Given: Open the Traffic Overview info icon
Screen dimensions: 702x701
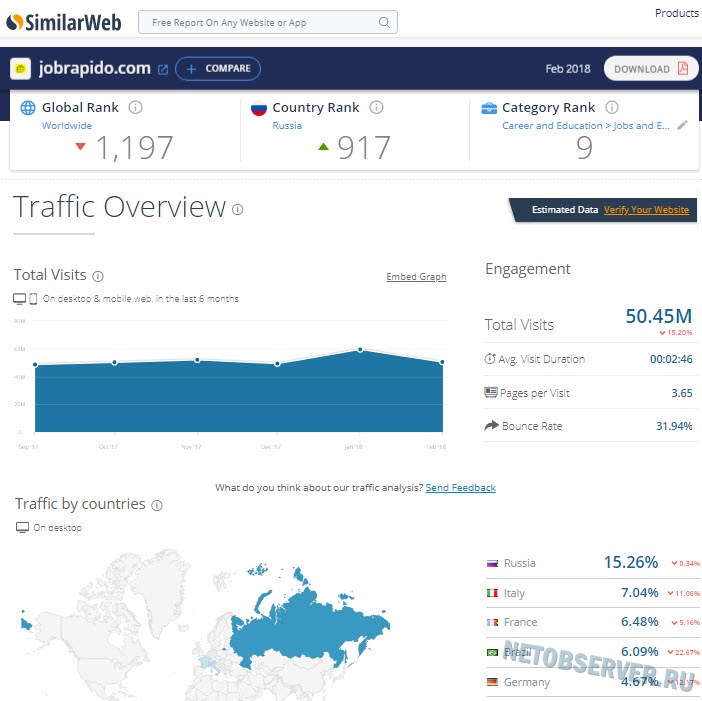Looking at the screenshot, I should point(237,209).
